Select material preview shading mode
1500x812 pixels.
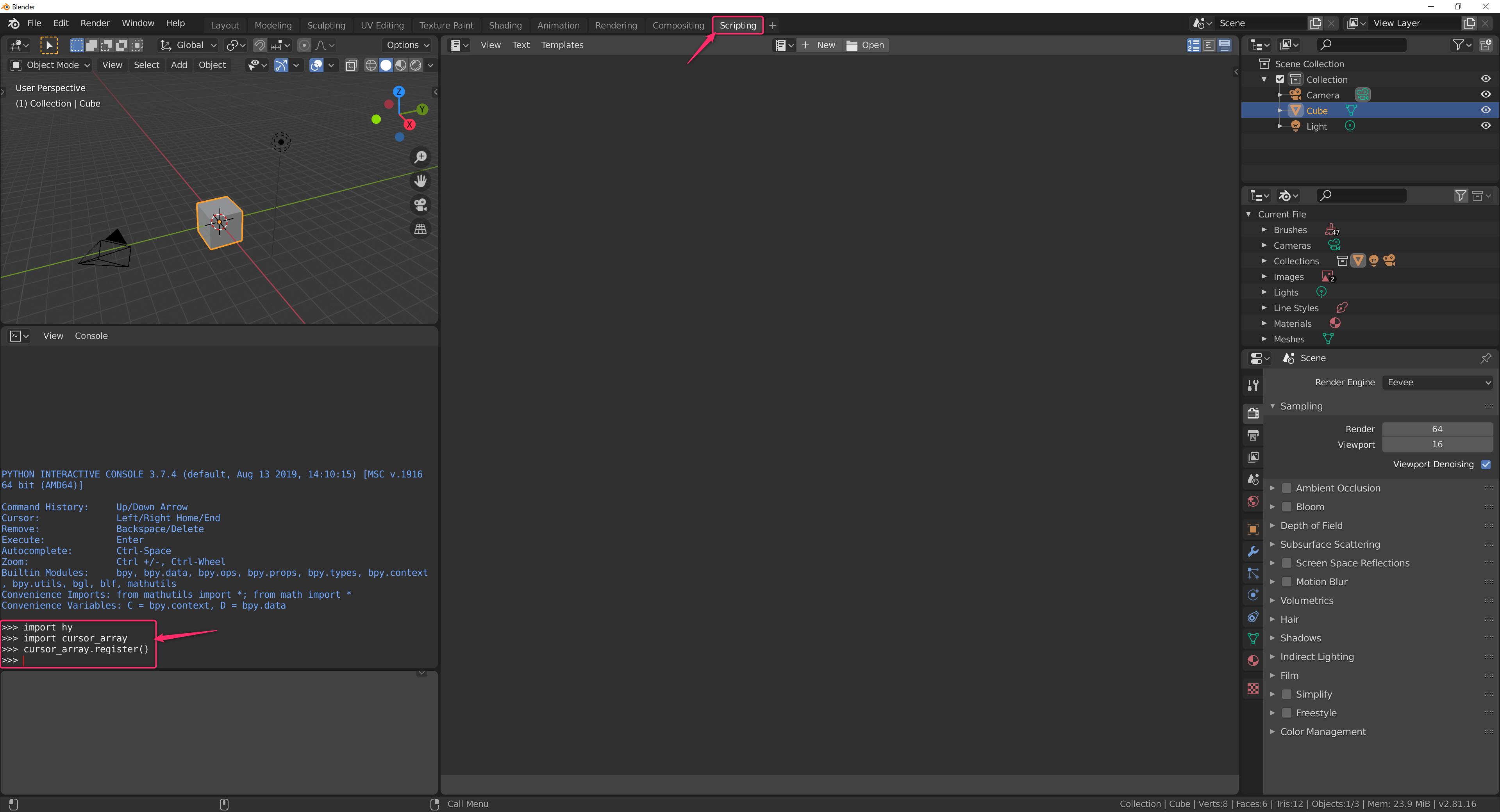tap(401, 65)
